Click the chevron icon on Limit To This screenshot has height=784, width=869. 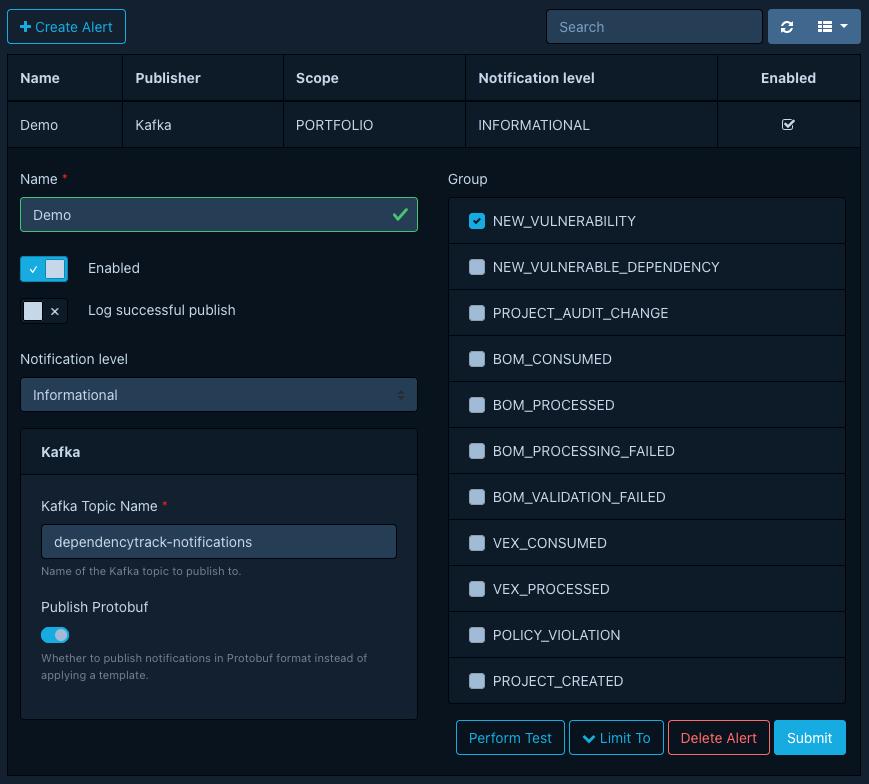point(590,737)
